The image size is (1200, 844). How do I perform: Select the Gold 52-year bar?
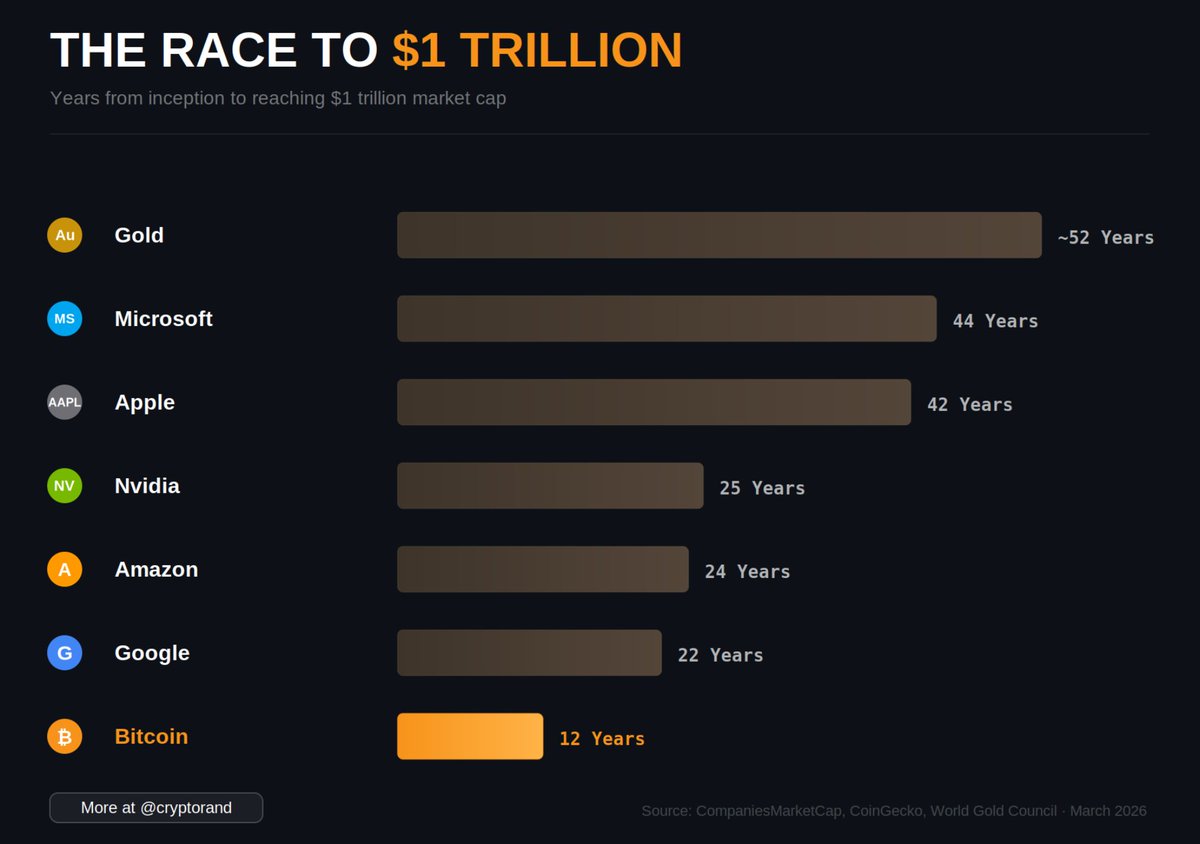719,235
